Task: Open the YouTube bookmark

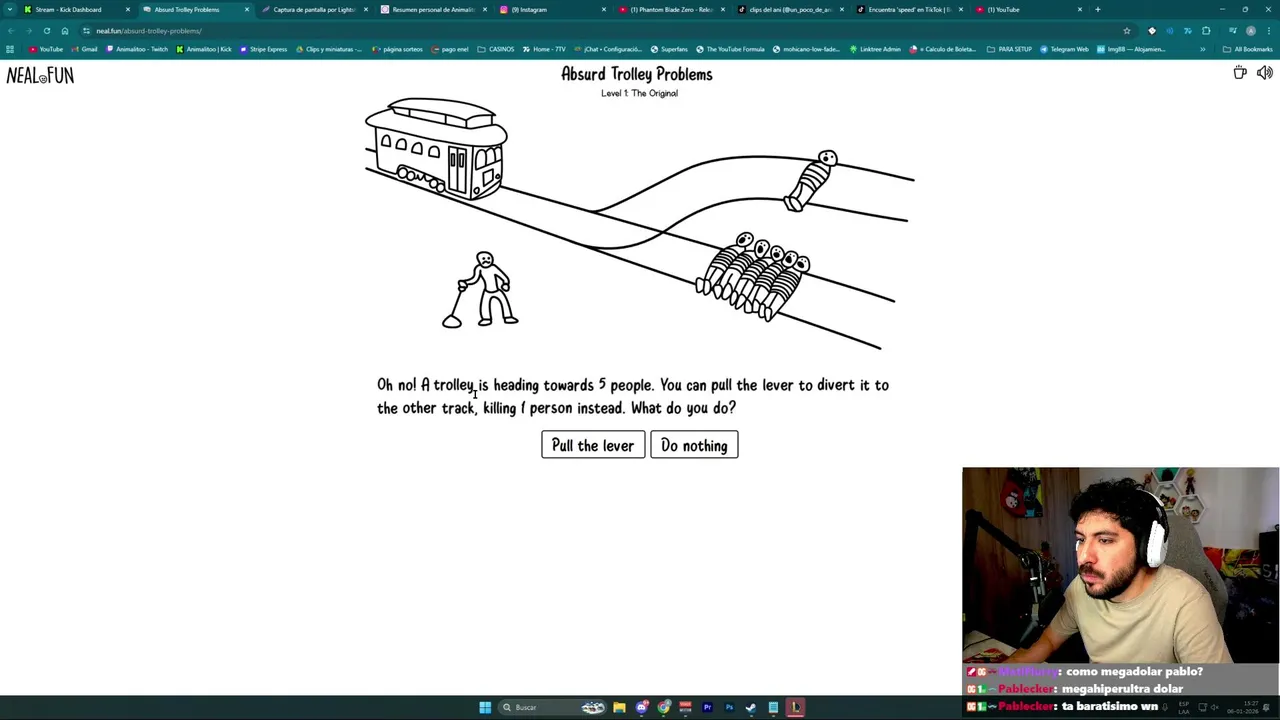Action: [x=46, y=49]
